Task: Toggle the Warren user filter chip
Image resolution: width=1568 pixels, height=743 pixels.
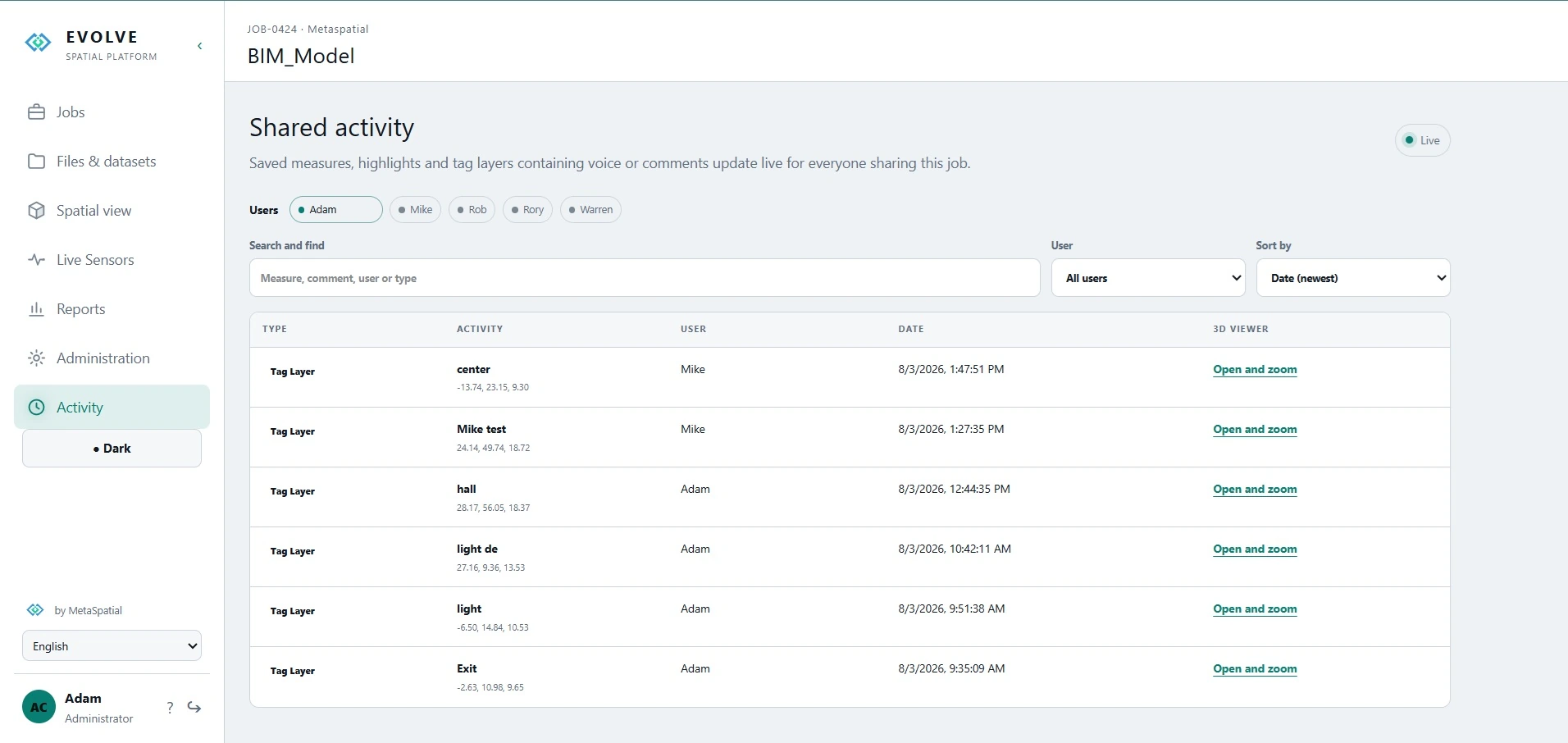Action: pos(590,210)
